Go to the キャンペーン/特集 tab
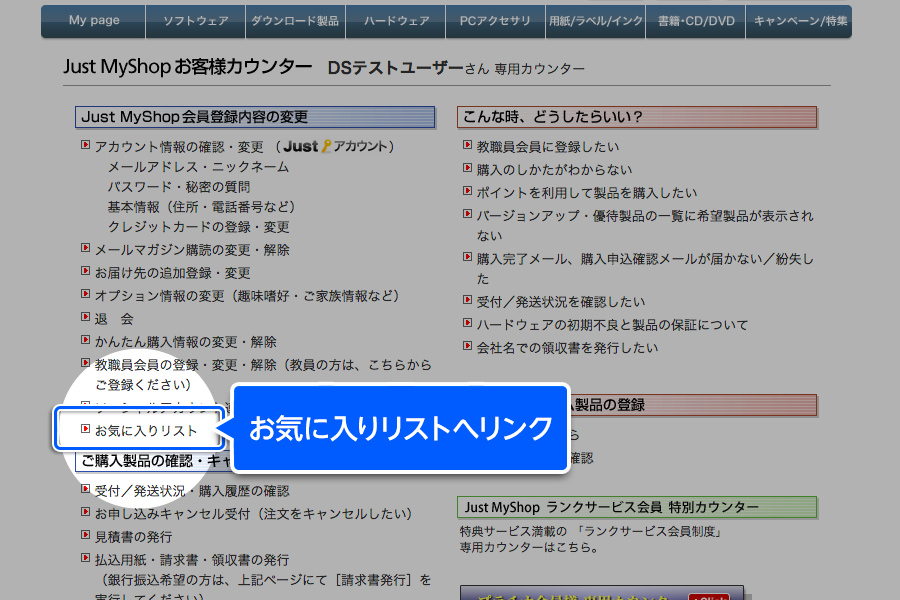The width and height of the screenshot is (900, 600). [800, 21]
